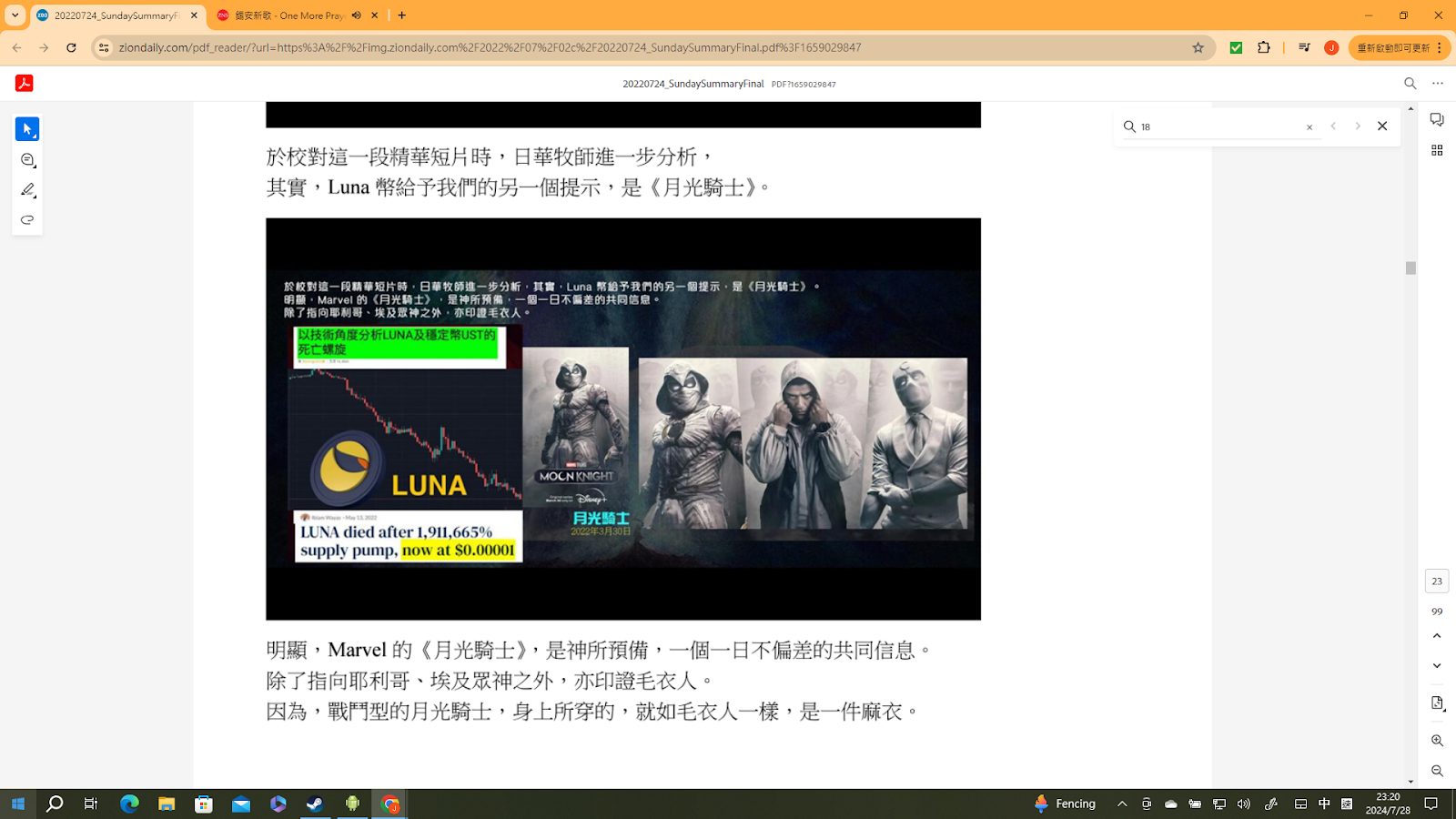
Task: Open the notification center icon
Action: [x=1431, y=804]
